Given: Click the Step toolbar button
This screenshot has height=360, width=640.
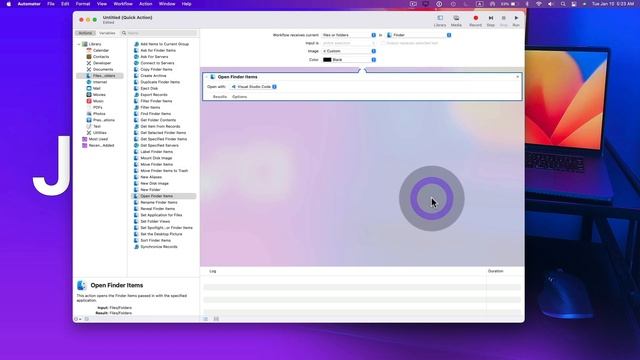Looking at the screenshot, I should [491, 21].
